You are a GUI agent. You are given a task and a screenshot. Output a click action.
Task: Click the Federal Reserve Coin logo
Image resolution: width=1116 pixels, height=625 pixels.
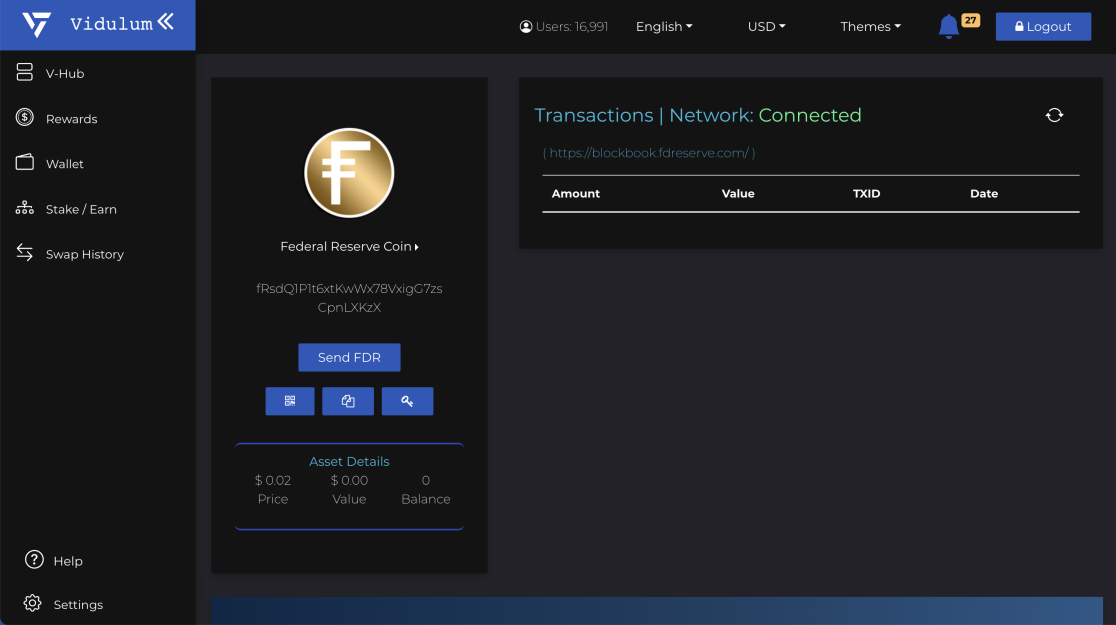tap(349, 173)
